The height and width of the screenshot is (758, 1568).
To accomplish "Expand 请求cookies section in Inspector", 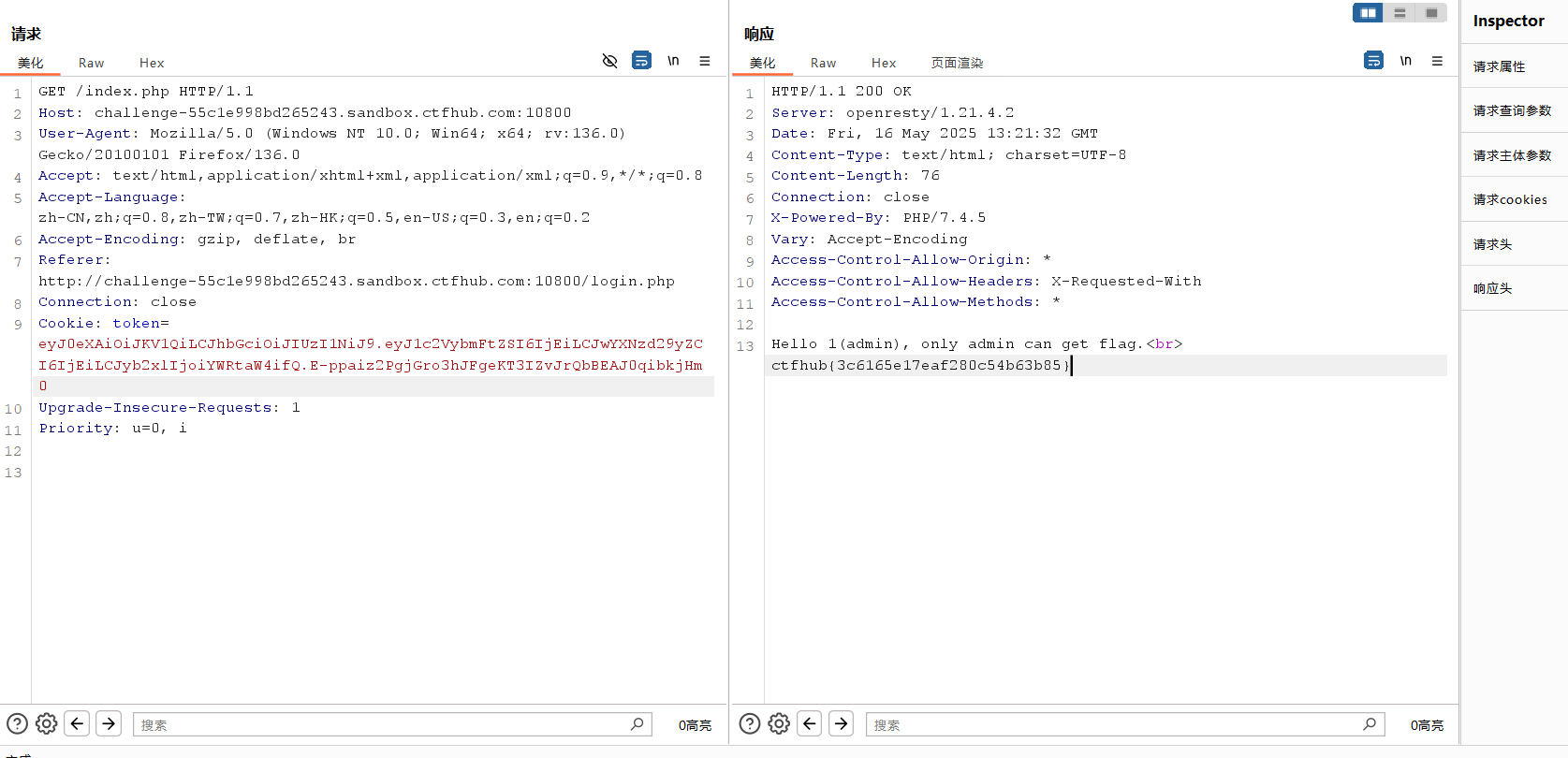I will [1510, 199].
